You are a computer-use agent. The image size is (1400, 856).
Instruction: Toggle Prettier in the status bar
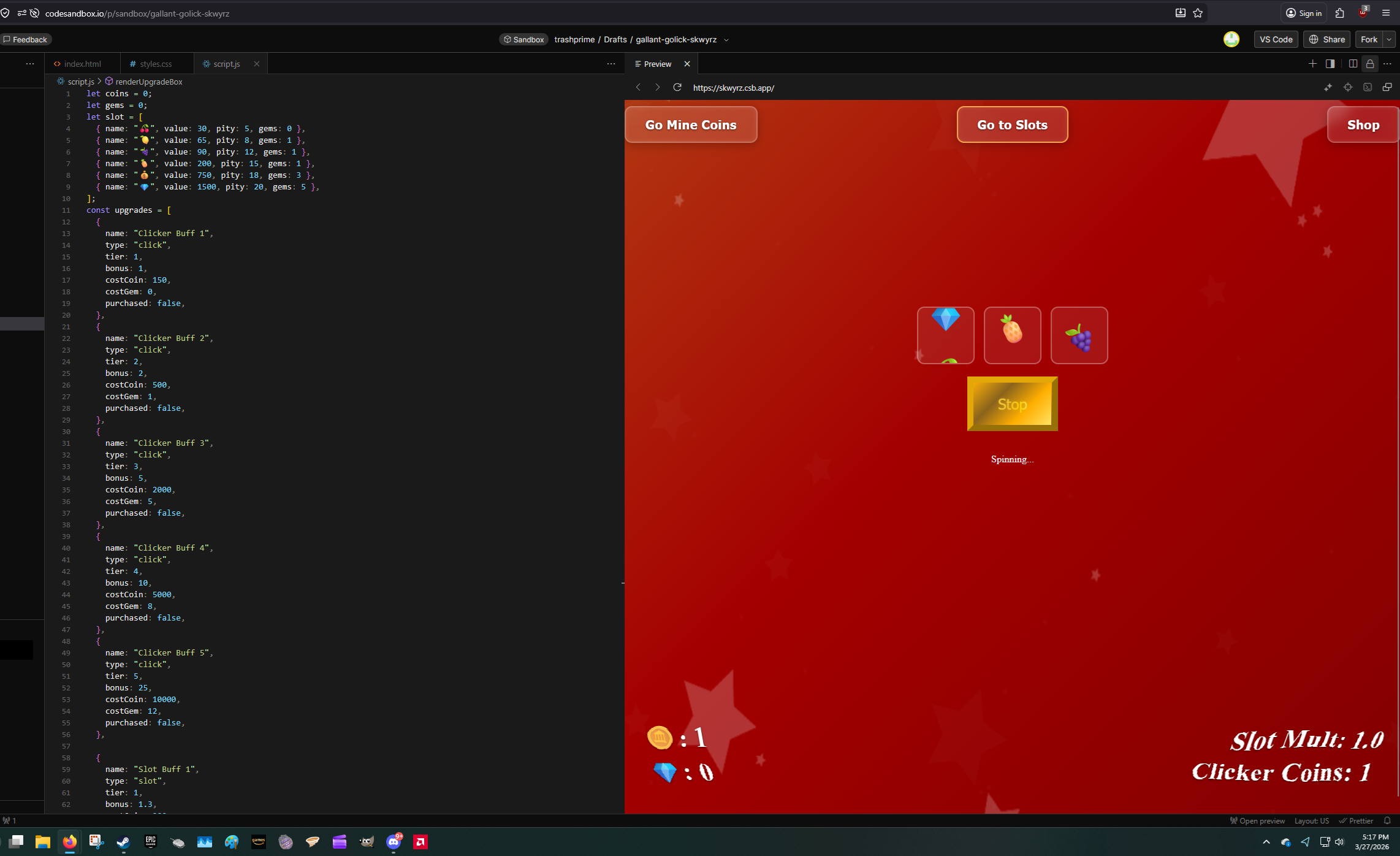pos(1356,820)
